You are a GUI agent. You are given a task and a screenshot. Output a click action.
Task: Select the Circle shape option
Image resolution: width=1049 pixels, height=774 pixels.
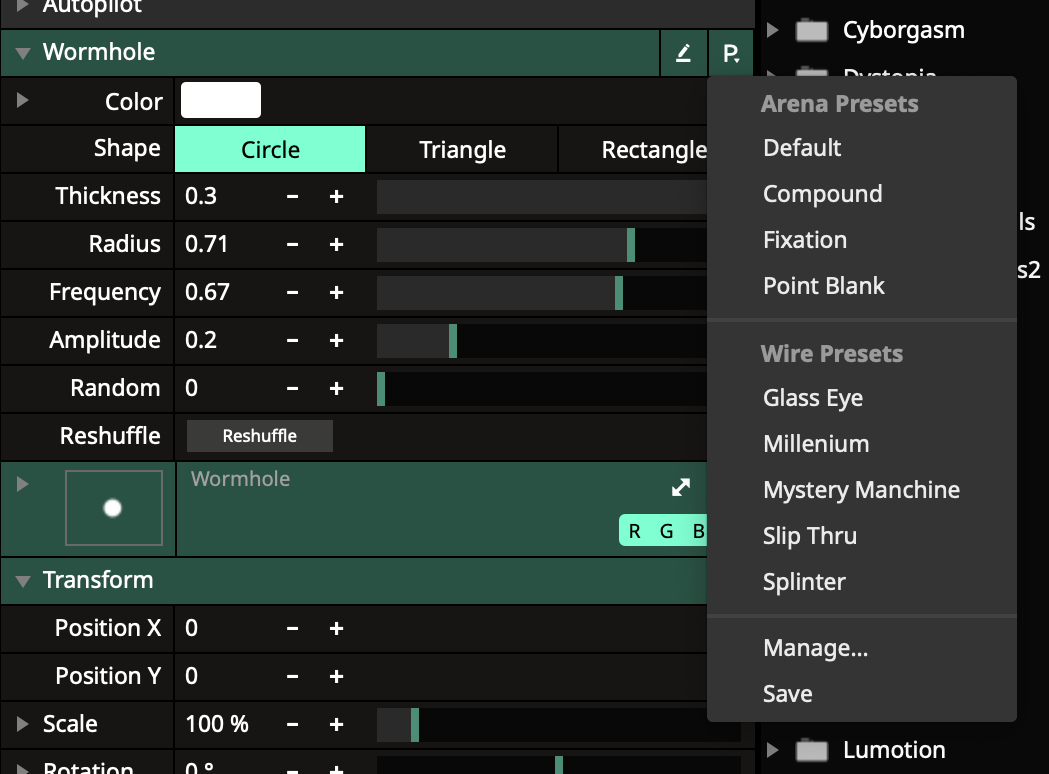pyautogui.click(x=270, y=150)
